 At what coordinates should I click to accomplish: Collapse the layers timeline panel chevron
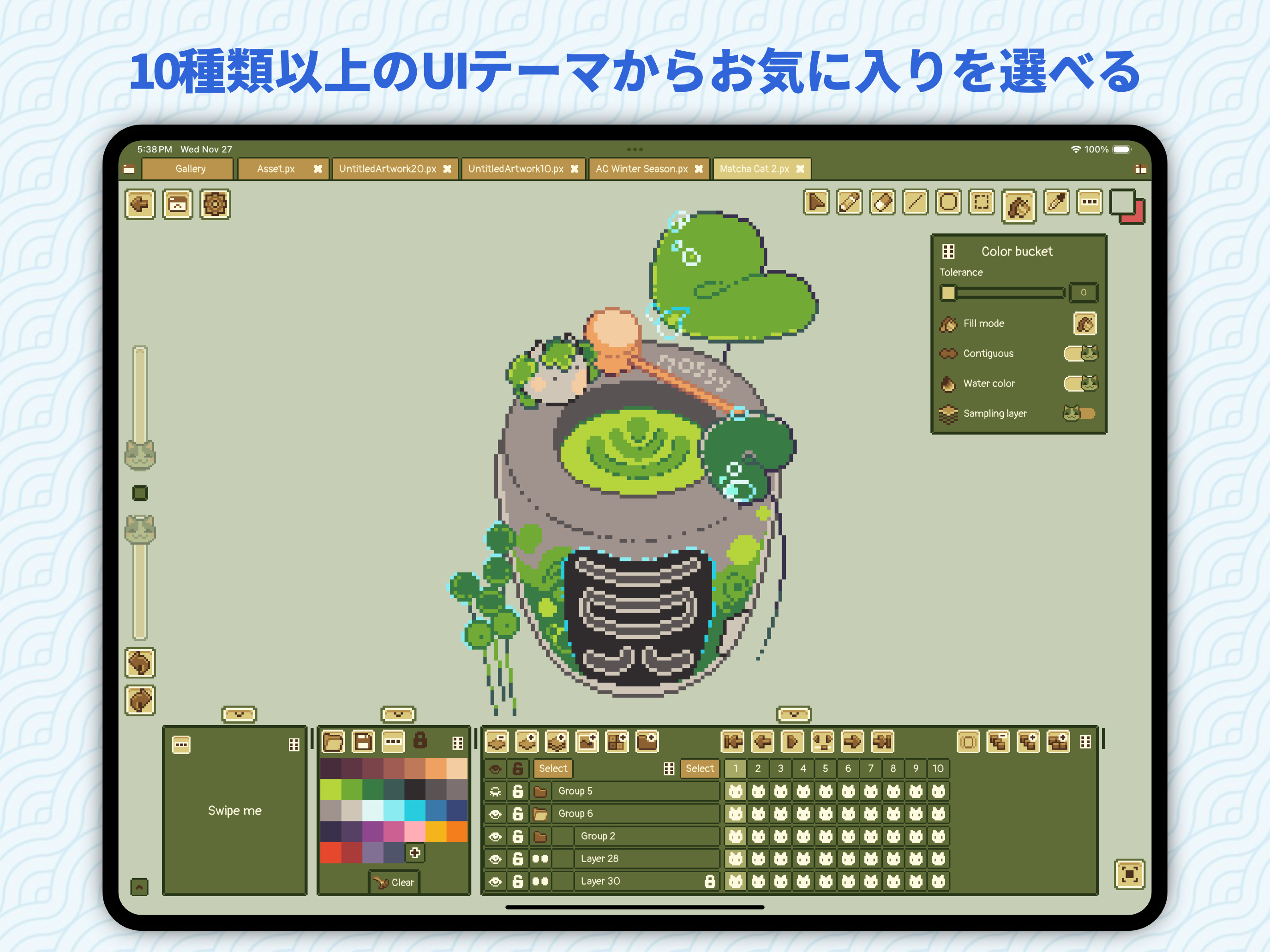pyautogui.click(x=794, y=714)
